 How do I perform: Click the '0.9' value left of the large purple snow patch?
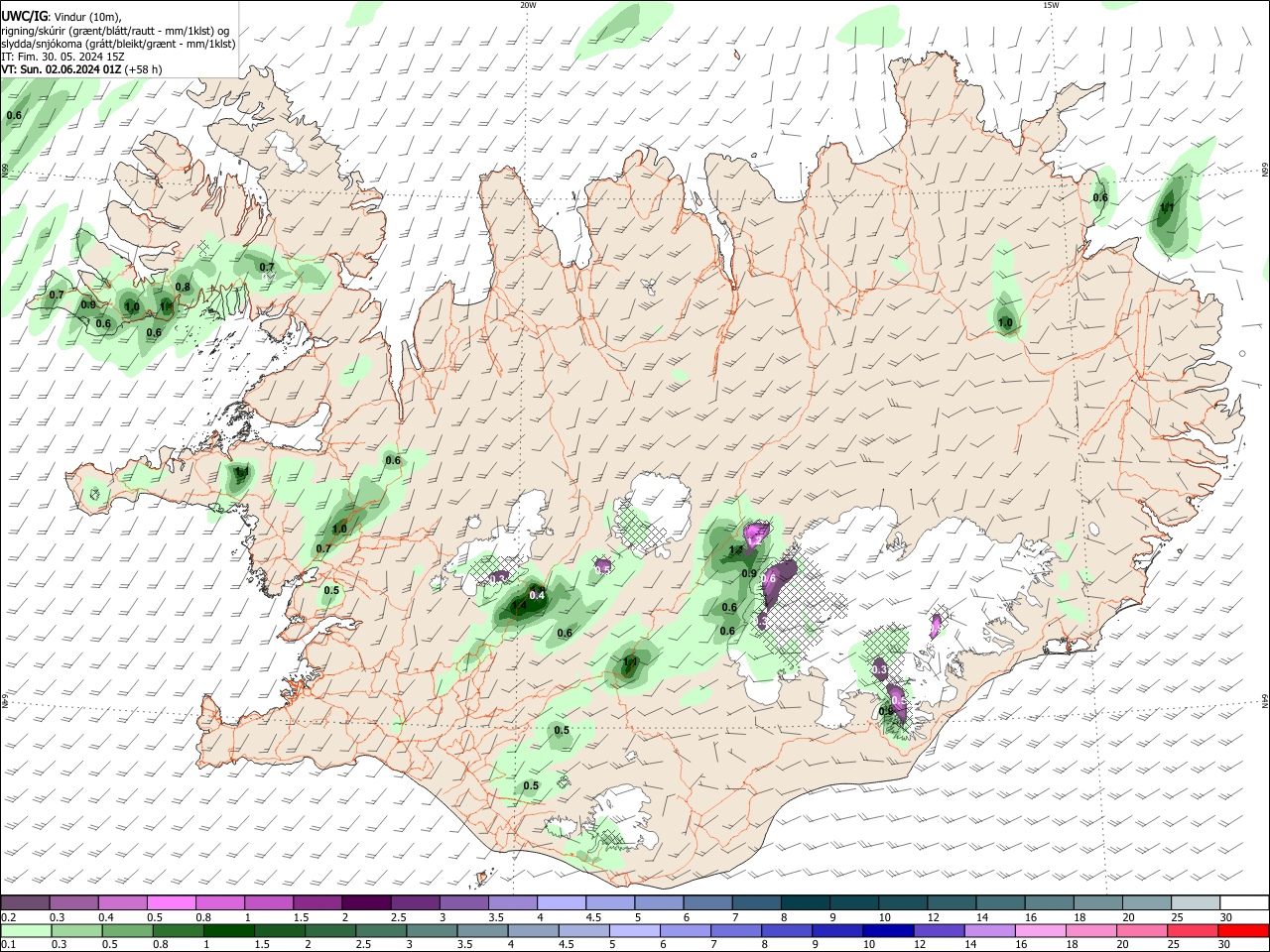[x=749, y=573]
